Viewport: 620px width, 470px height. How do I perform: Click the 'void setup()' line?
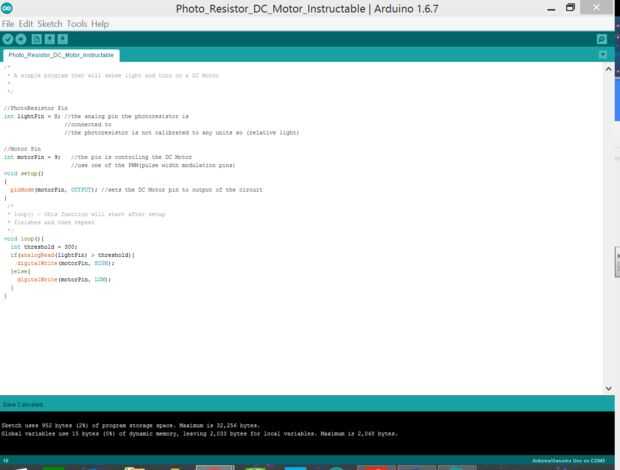click(x=24, y=174)
